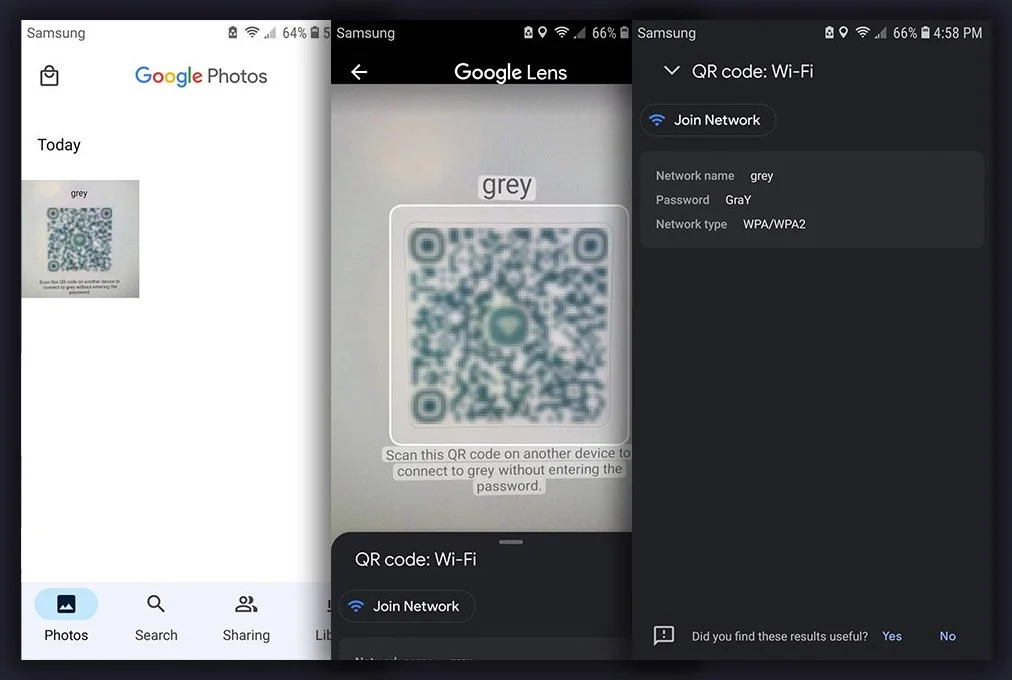The height and width of the screenshot is (680, 1012).
Task: Tap the Search tab magnifier icon
Action: (x=156, y=604)
